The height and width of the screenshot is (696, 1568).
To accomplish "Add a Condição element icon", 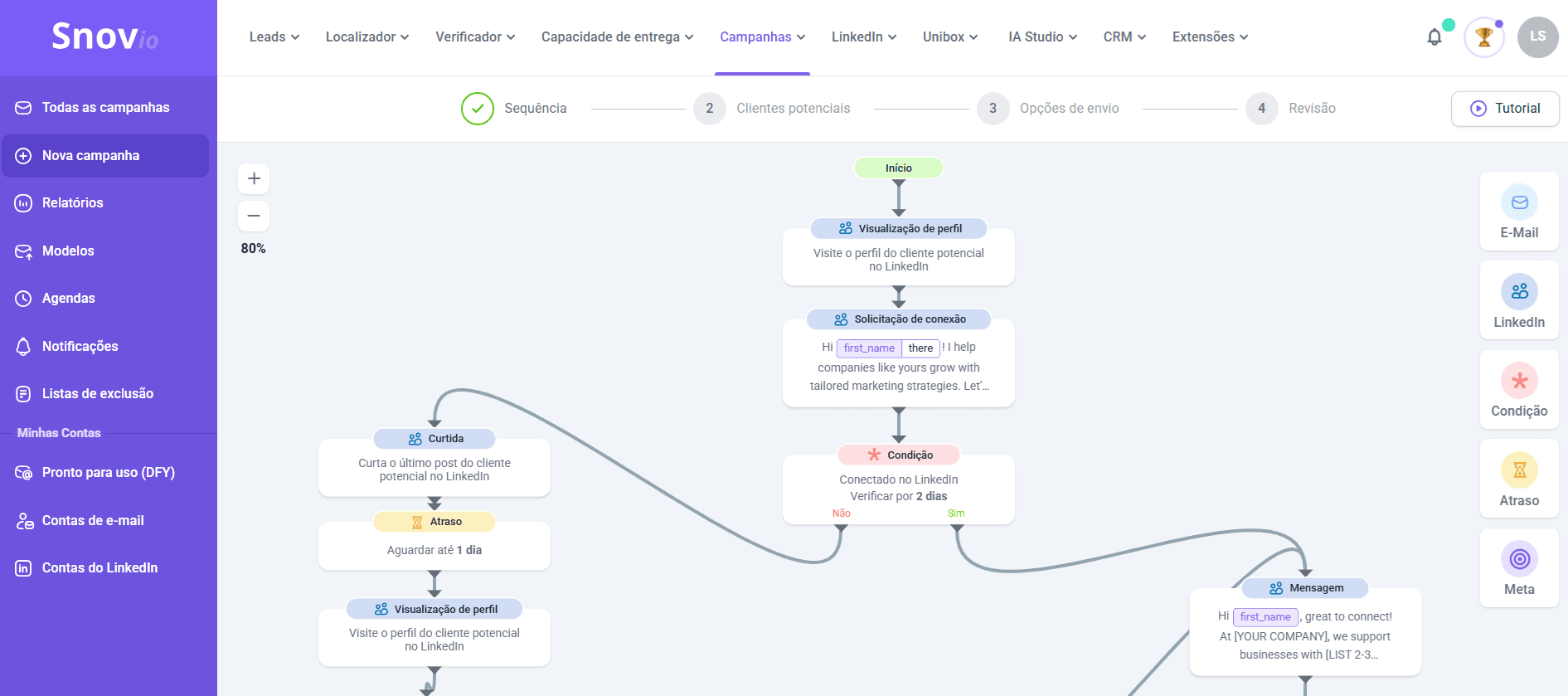I will tap(1519, 381).
